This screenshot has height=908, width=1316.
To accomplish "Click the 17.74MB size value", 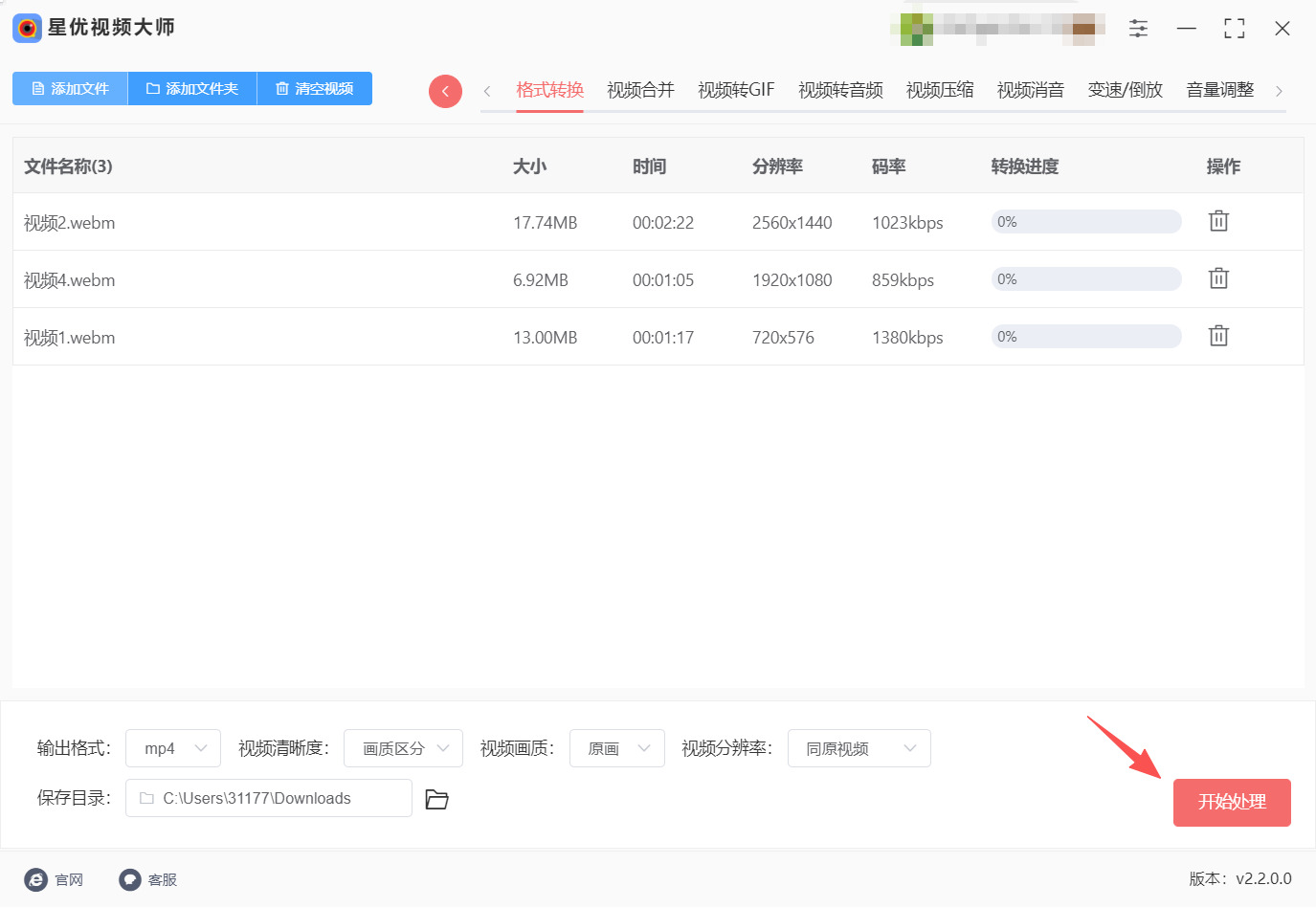I will click(x=545, y=223).
